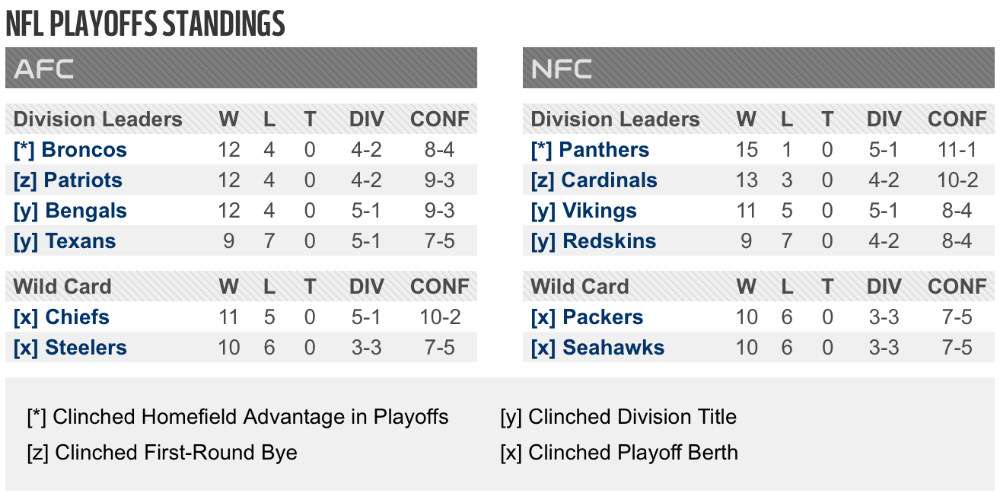Select the Bengals team link
The height and width of the screenshot is (493, 1000).
(x=70, y=211)
